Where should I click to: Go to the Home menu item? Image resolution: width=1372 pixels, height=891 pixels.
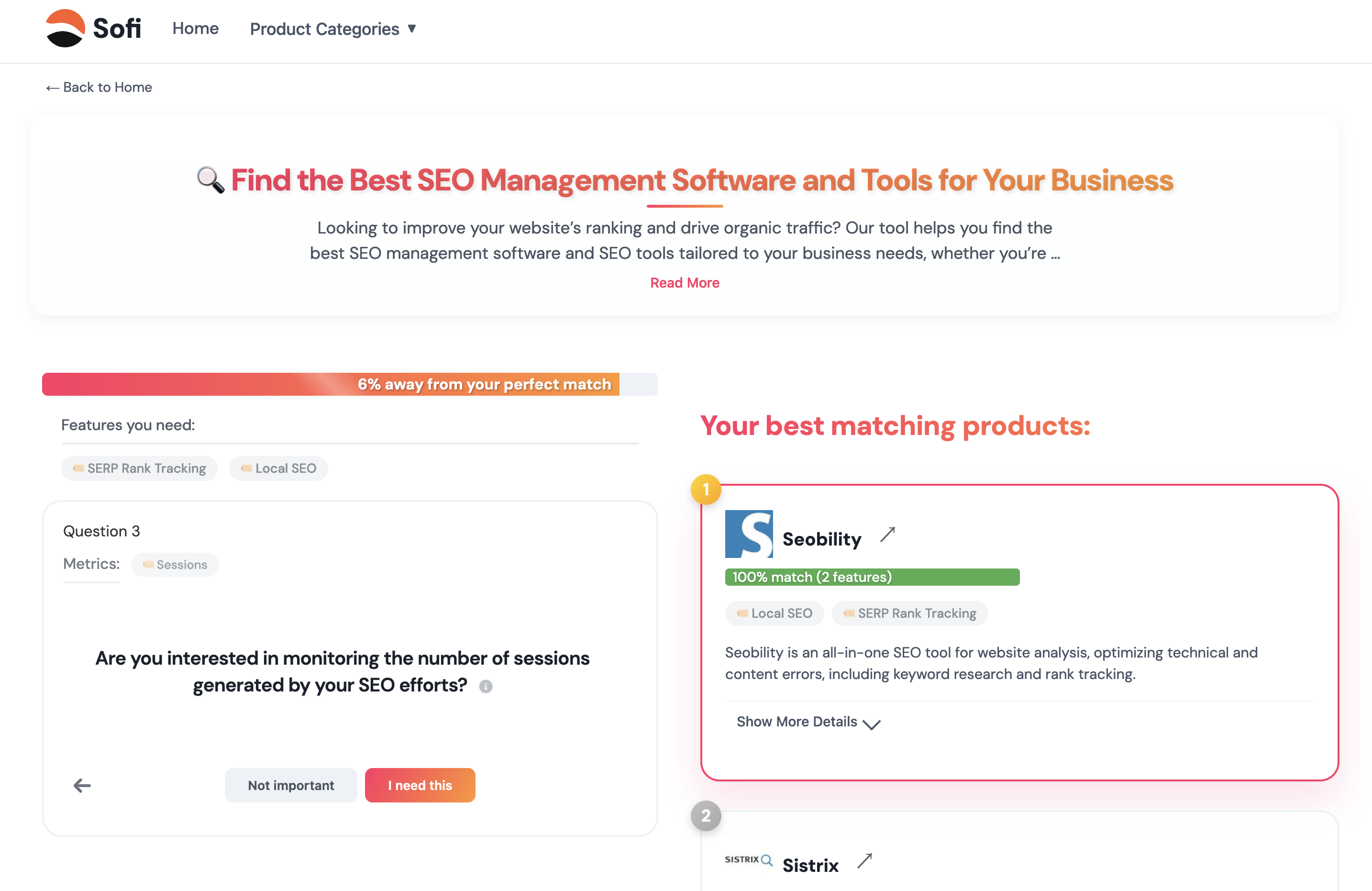[x=196, y=28]
